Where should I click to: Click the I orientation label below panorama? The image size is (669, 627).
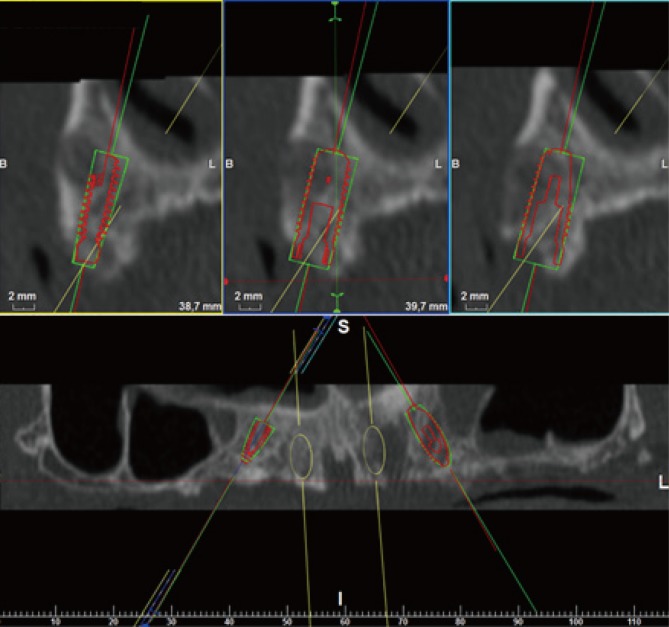[x=341, y=598]
